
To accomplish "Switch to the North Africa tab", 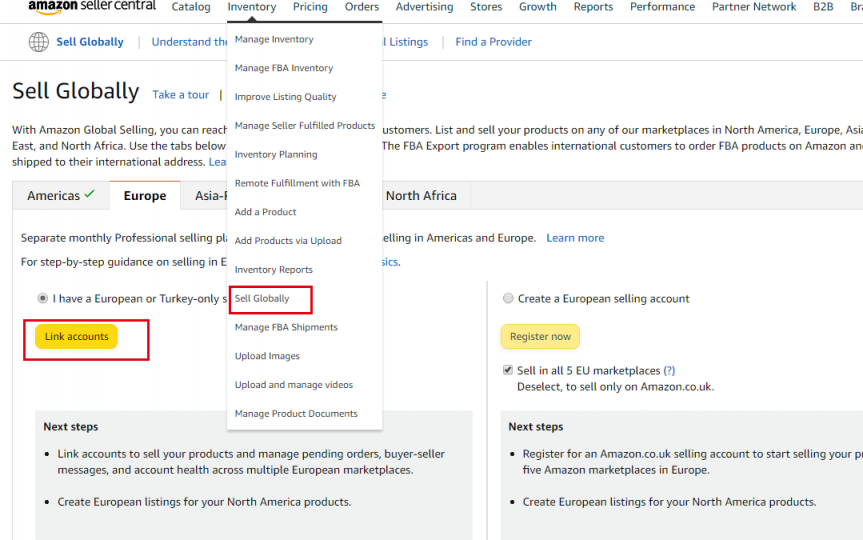I will pos(421,195).
